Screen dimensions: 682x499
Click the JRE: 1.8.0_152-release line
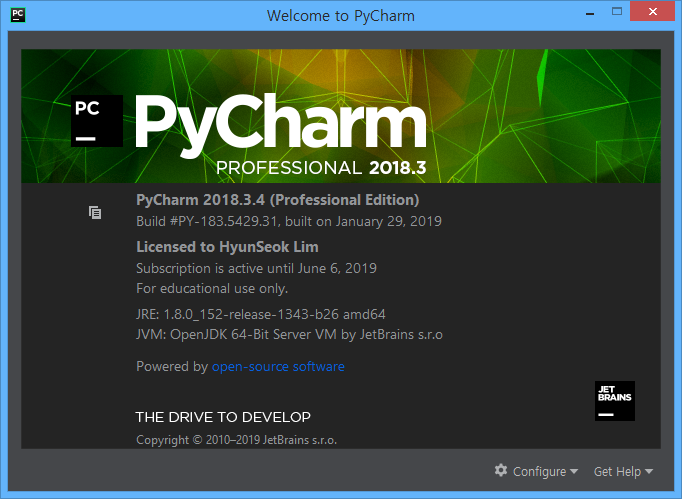pyautogui.click(x=261, y=314)
